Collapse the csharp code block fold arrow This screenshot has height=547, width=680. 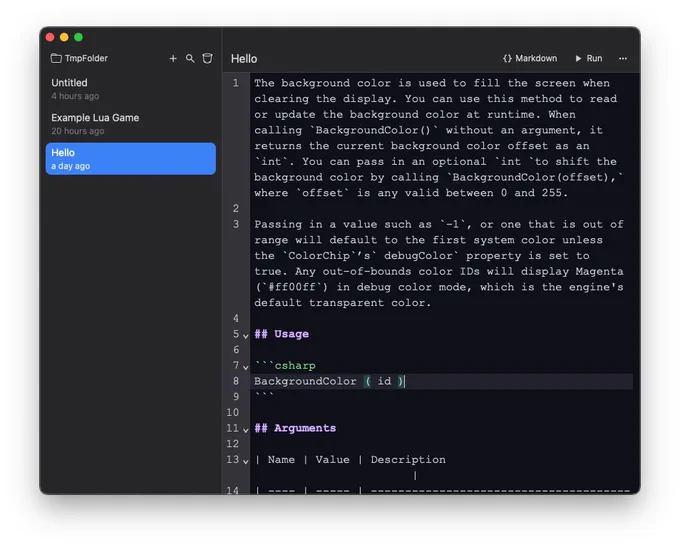245,367
